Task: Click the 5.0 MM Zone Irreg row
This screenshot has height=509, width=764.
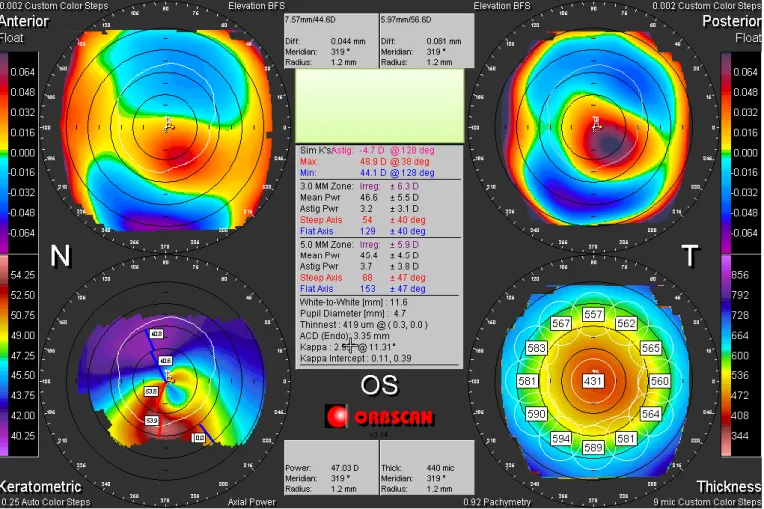Action: 359,245
